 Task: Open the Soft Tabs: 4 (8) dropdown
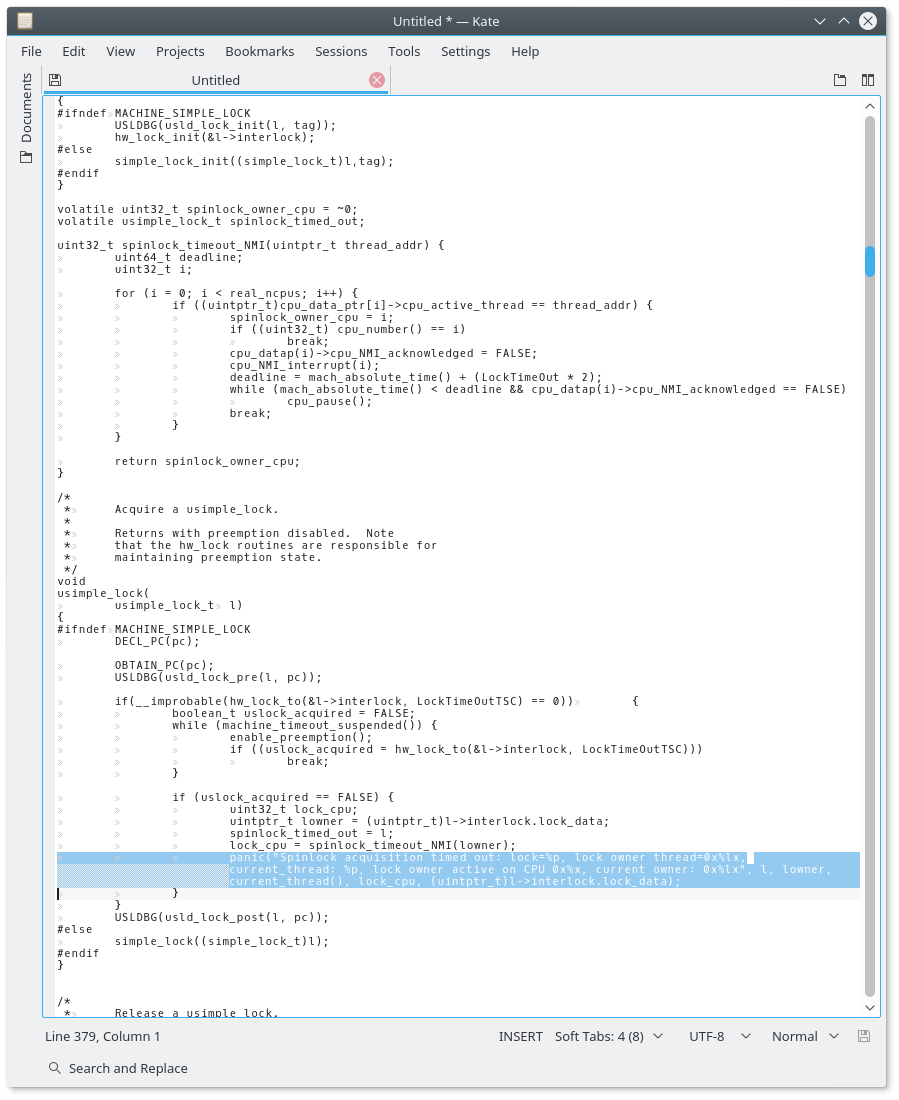(608, 1036)
